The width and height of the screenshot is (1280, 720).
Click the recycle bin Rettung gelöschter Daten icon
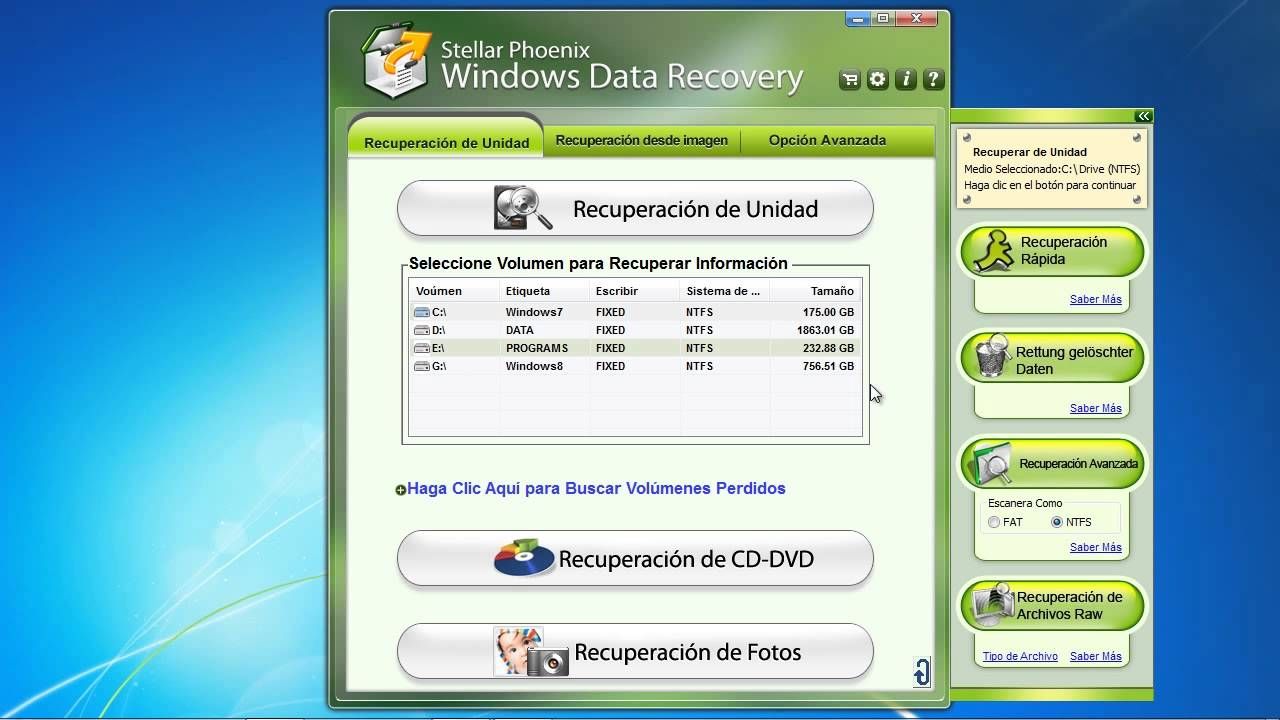click(992, 358)
